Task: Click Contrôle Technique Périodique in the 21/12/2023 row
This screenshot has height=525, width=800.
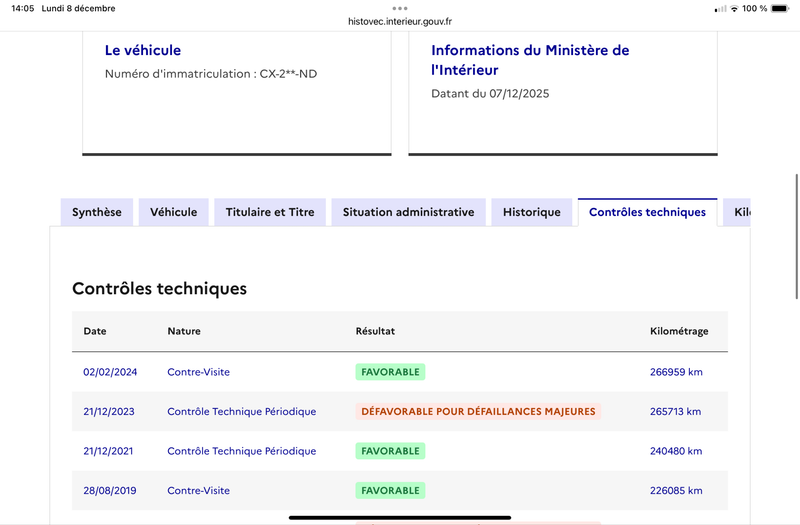Action: 242,411
